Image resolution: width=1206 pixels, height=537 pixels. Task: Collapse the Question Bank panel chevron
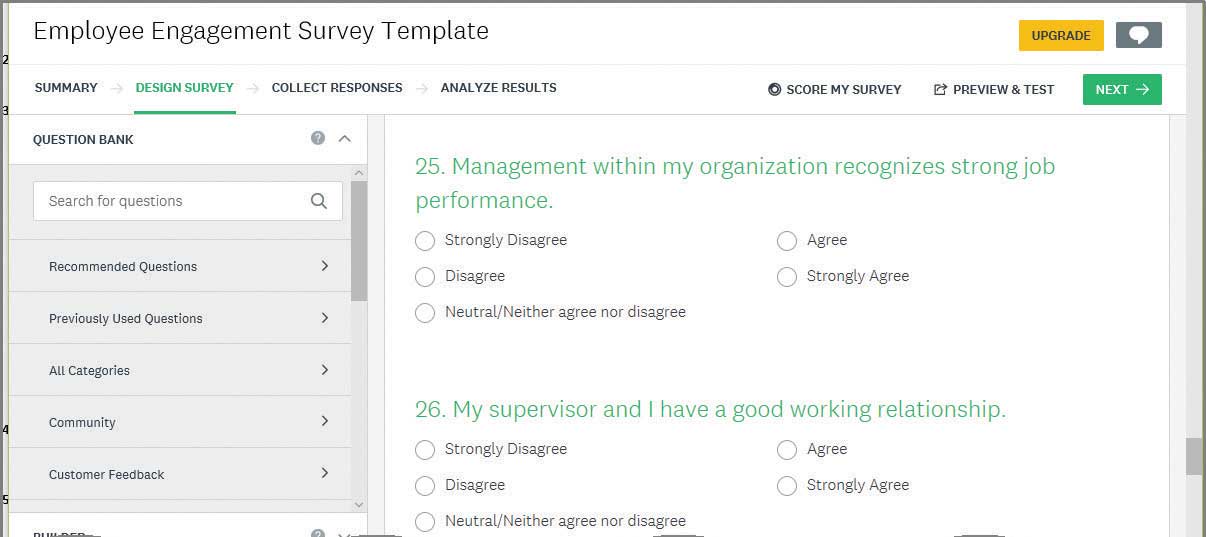345,138
